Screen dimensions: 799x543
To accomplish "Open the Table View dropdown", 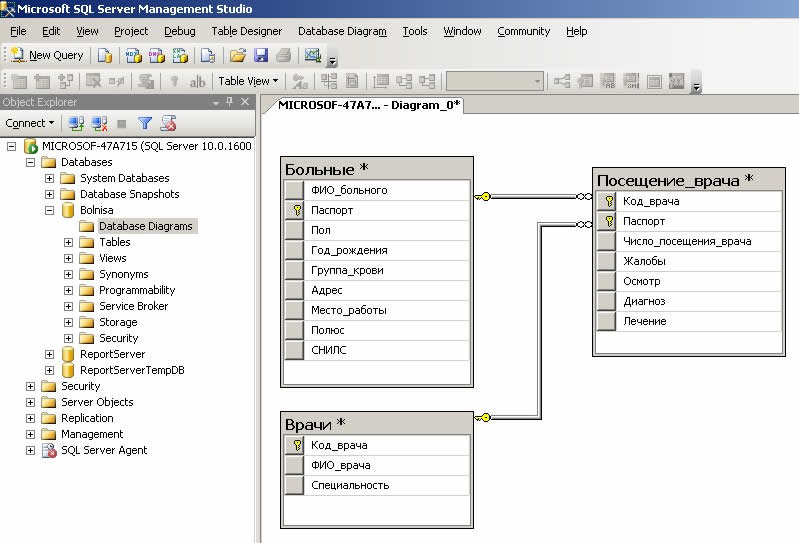I will pyautogui.click(x=248, y=81).
